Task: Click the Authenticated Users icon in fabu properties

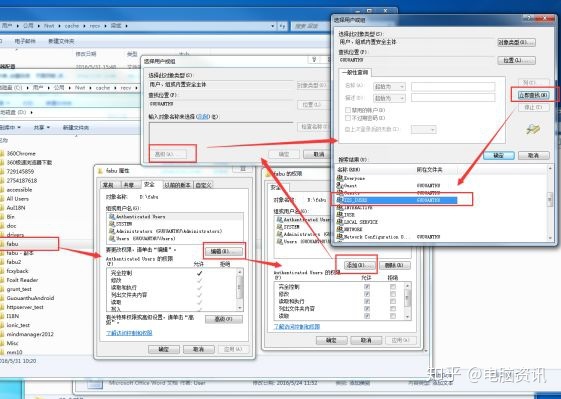Action: pos(112,216)
